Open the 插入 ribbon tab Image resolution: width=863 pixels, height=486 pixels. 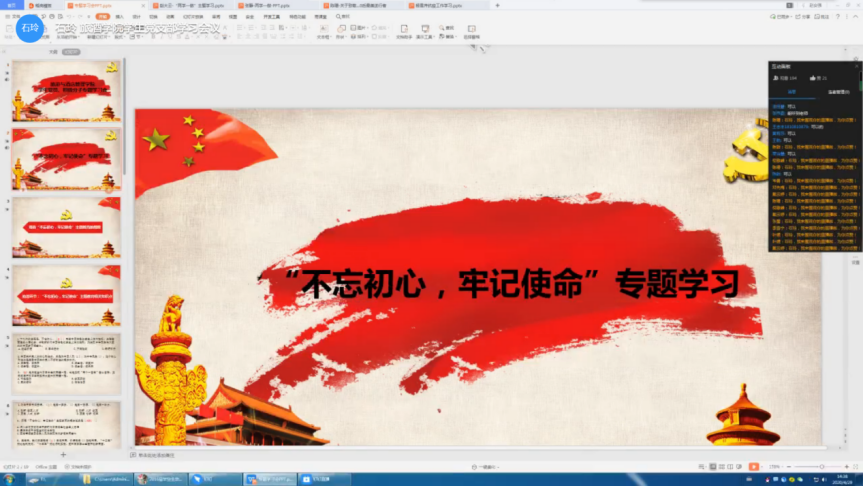[120, 17]
